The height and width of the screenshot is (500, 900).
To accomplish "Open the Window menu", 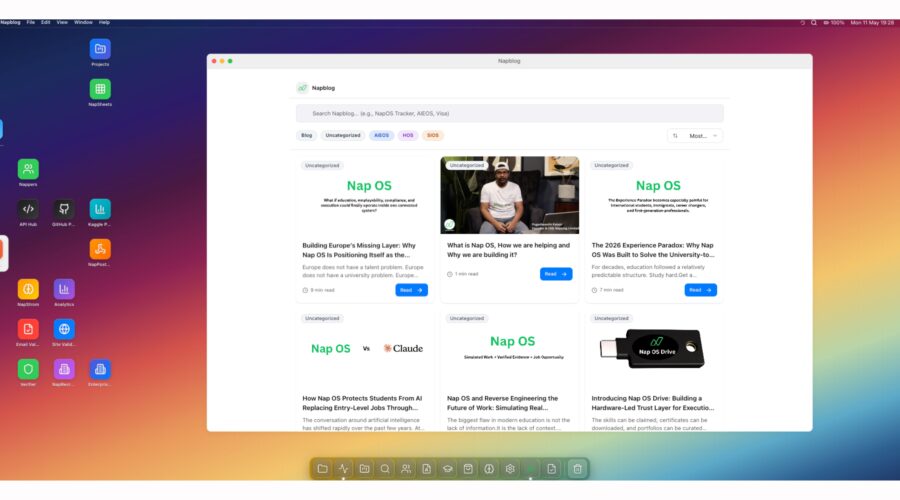I will tap(83, 22).
